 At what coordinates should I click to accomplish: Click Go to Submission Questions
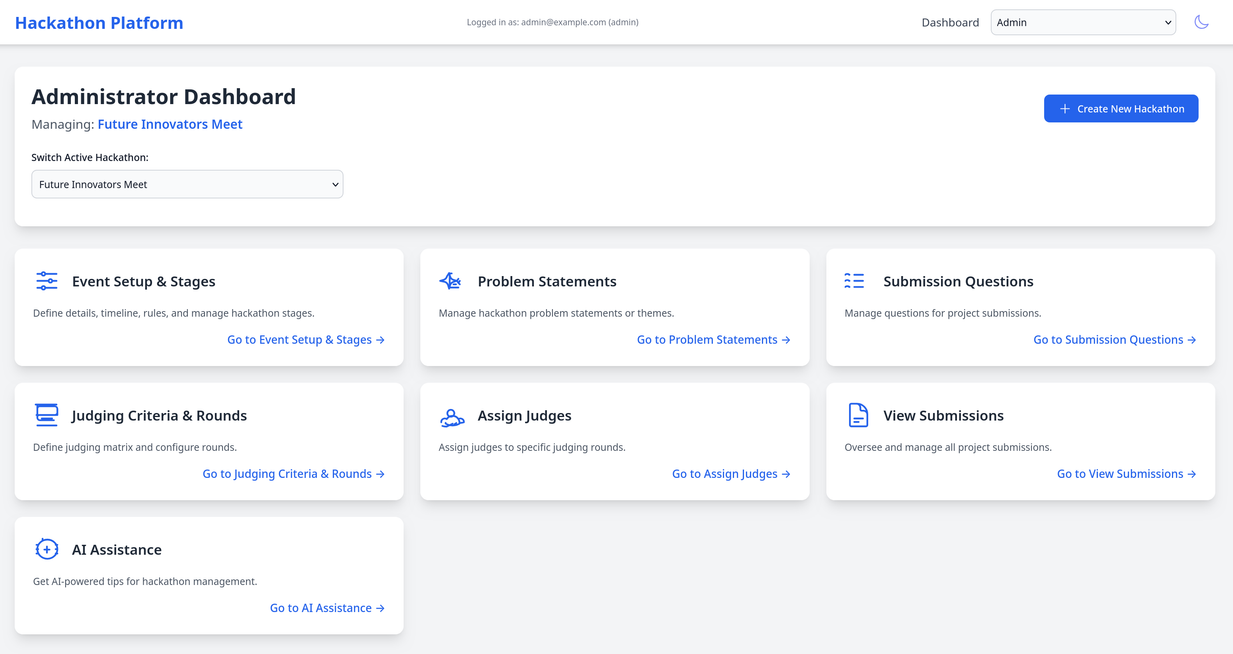click(1114, 339)
